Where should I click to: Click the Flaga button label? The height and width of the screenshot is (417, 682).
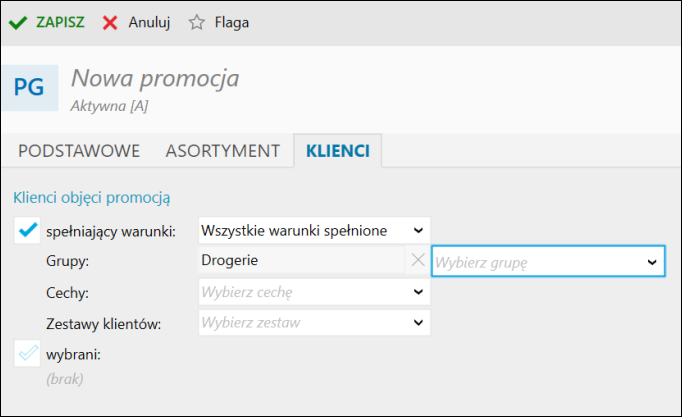click(232, 22)
